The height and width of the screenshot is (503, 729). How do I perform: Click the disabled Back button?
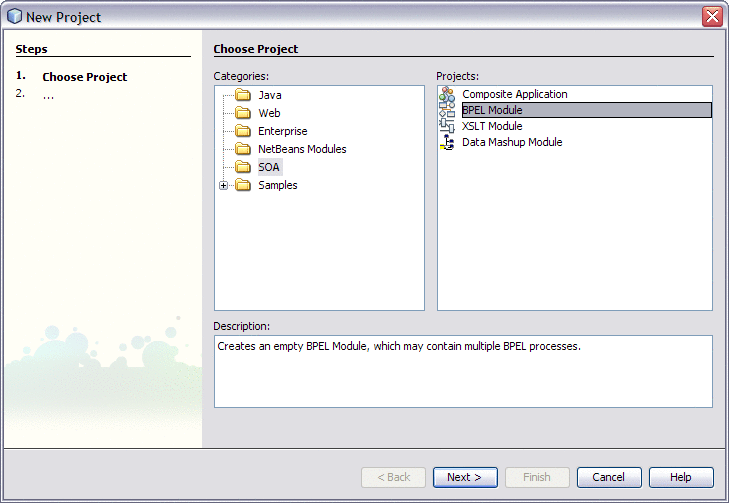393,477
